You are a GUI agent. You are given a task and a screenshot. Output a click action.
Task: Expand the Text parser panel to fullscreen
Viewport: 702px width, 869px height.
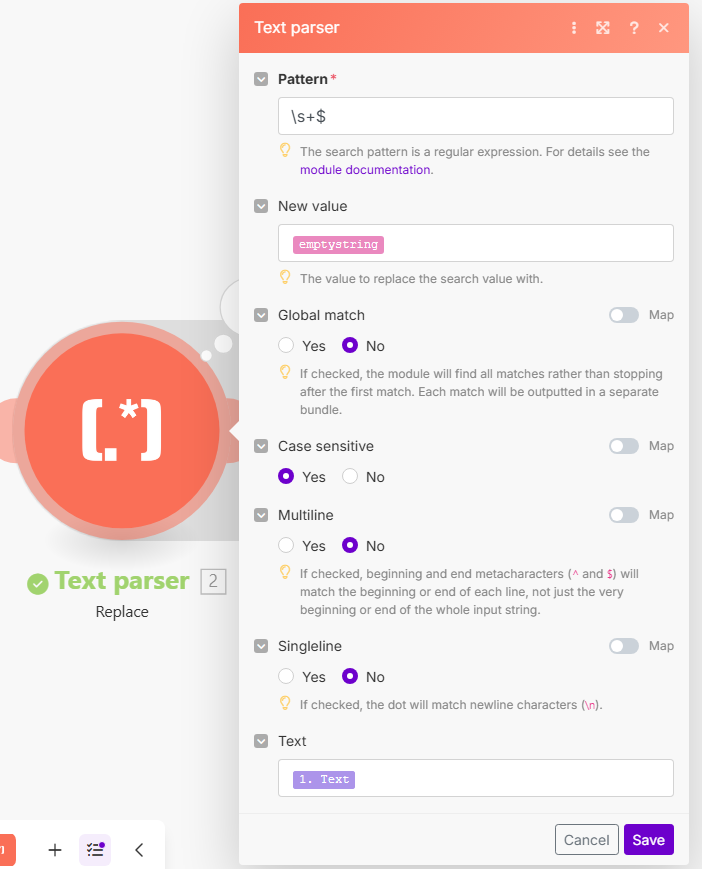click(x=603, y=28)
